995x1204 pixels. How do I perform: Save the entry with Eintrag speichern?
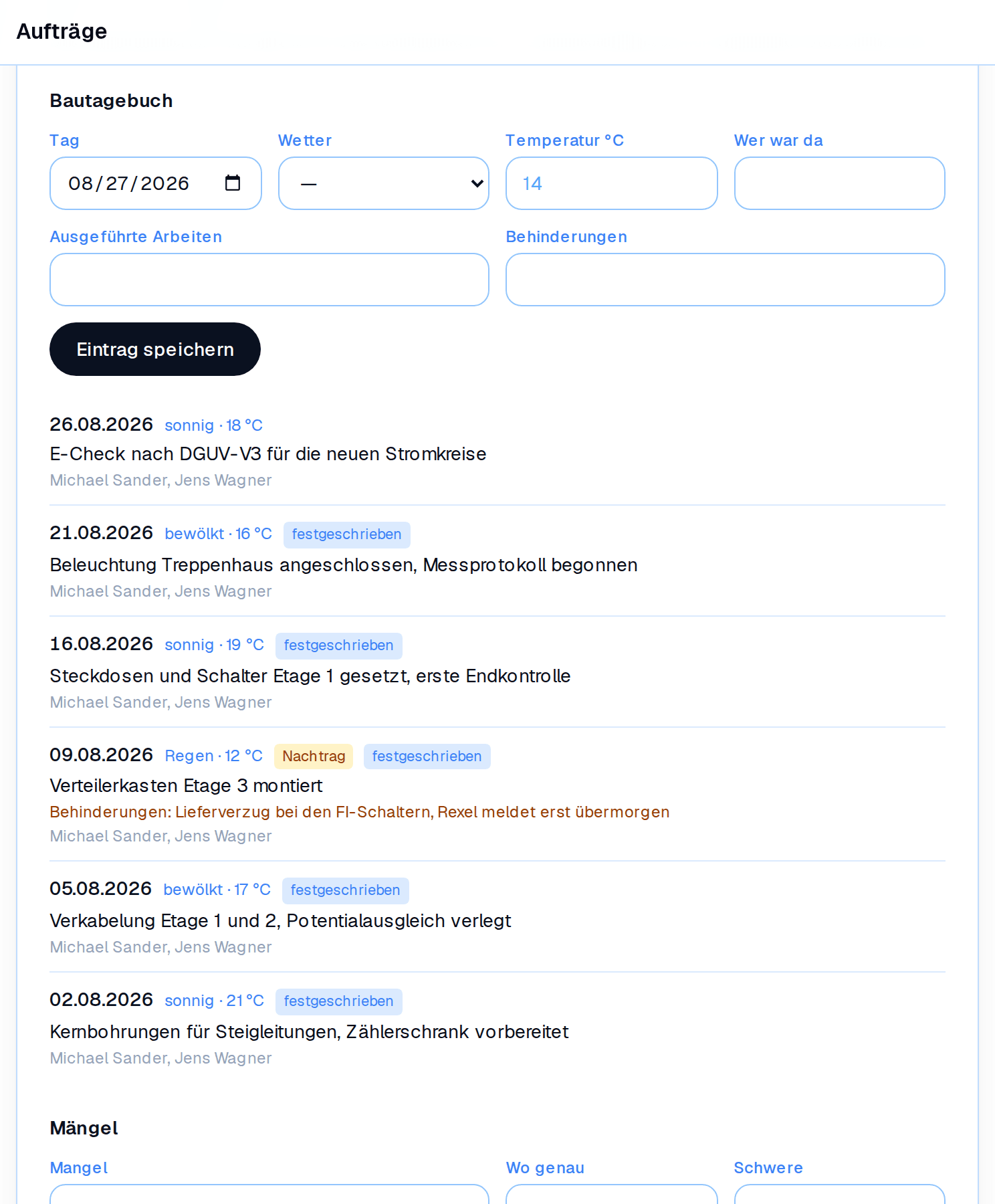(x=155, y=349)
